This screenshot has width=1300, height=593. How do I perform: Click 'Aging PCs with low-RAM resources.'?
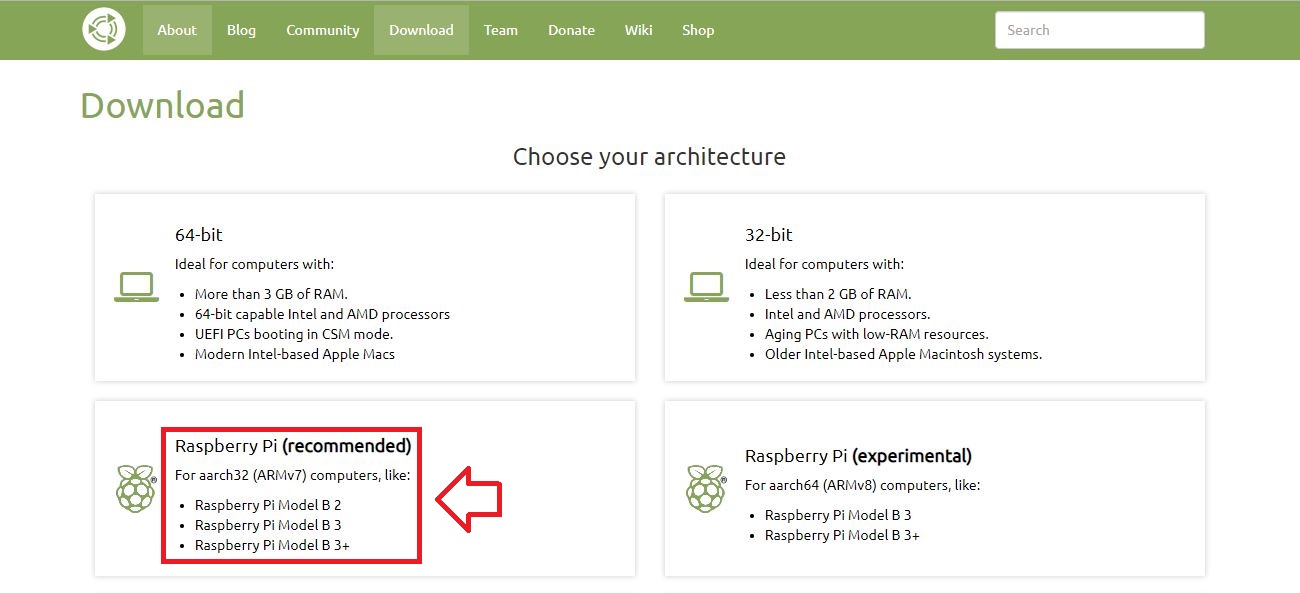point(877,334)
